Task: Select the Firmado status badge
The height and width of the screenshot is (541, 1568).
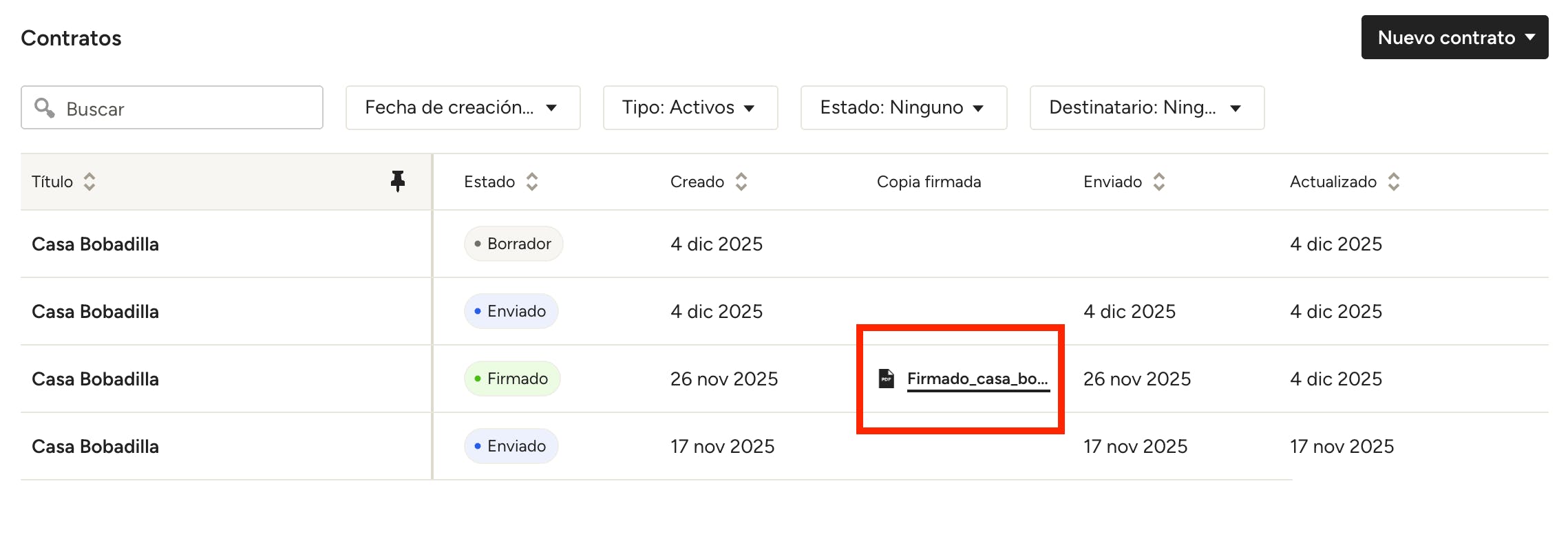Action: (x=513, y=379)
